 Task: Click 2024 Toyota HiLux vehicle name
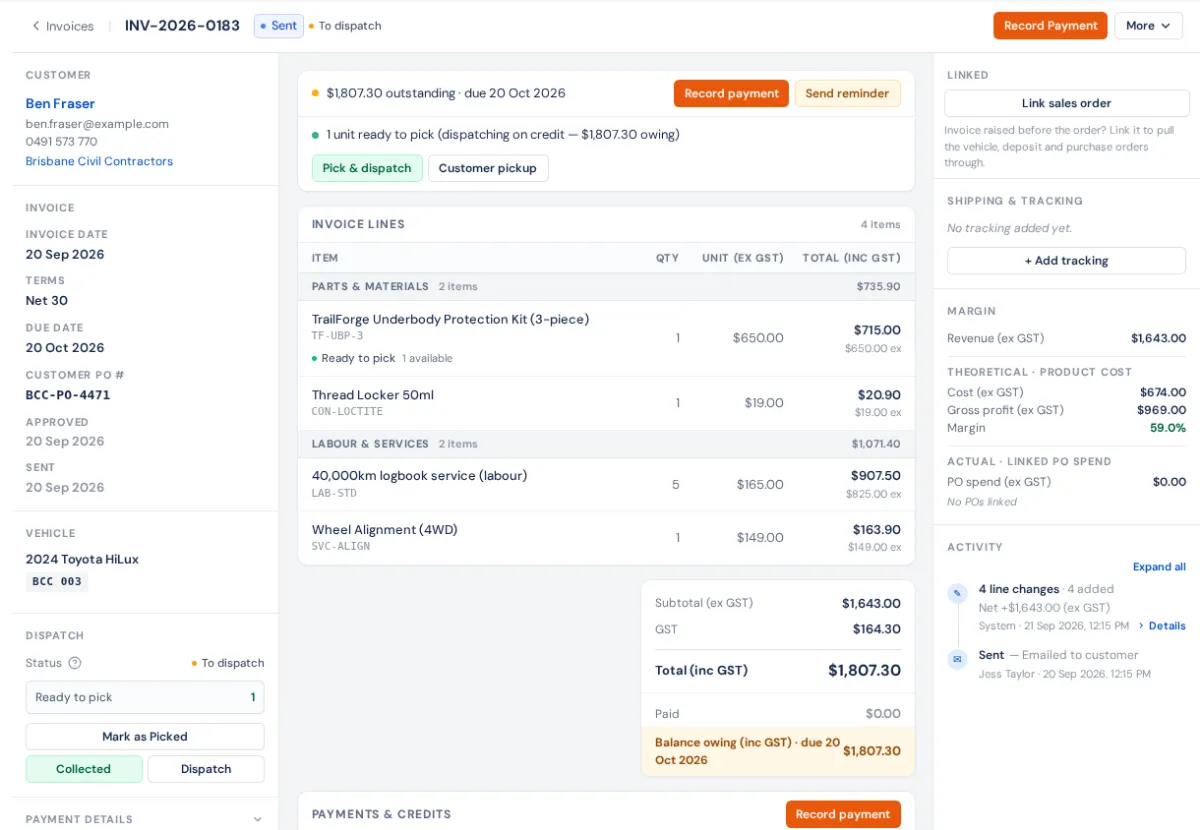coord(82,559)
